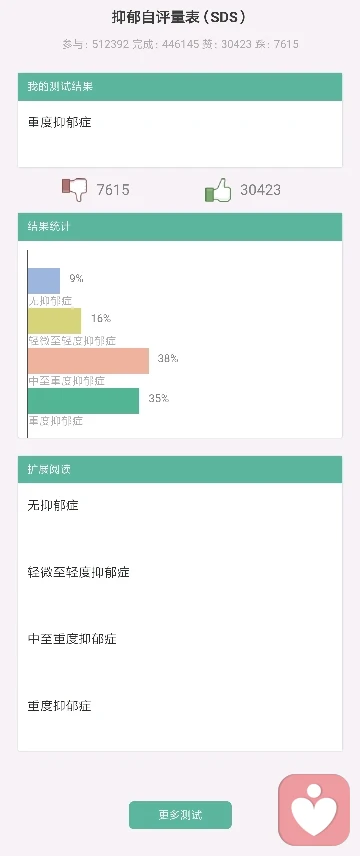The height and width of the screenshot is (856, 360).
Task: Open the pink heart app icon
Action: click(314, 810)
